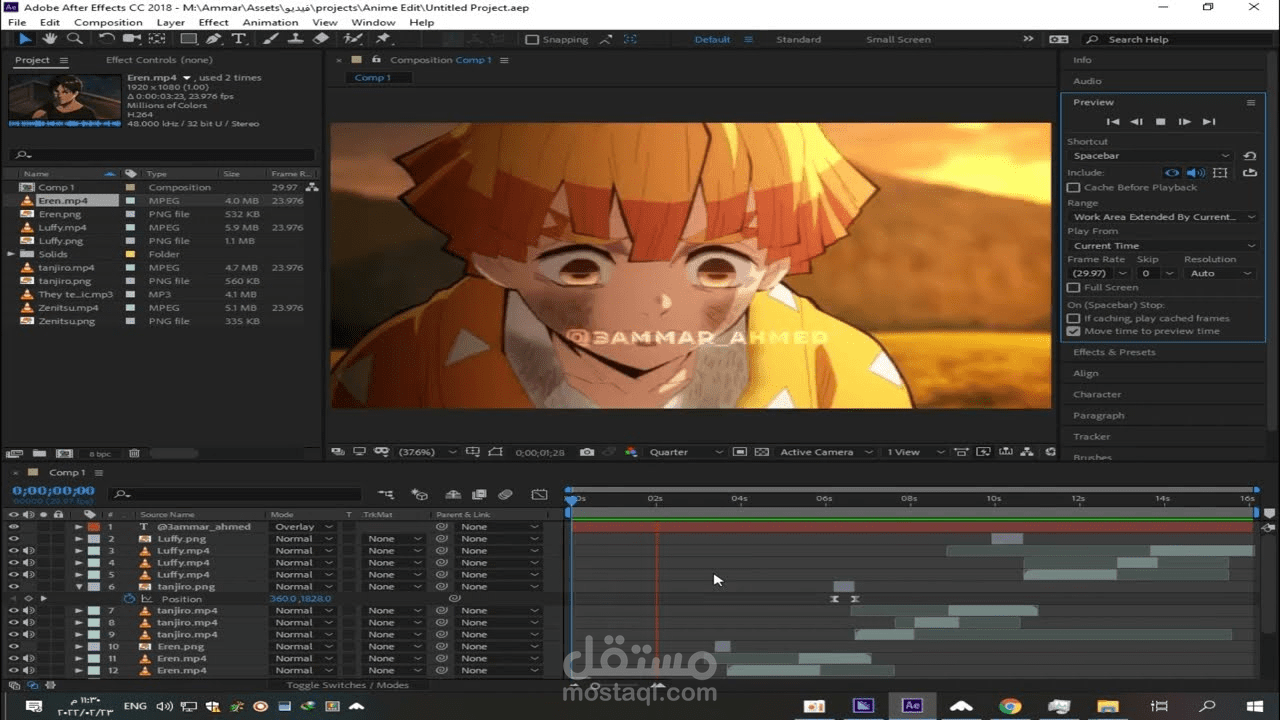The height and width of the screenshot is (720, 1280).
Task: Open After Effects from the taskbar
Action: tap(912, 705)
